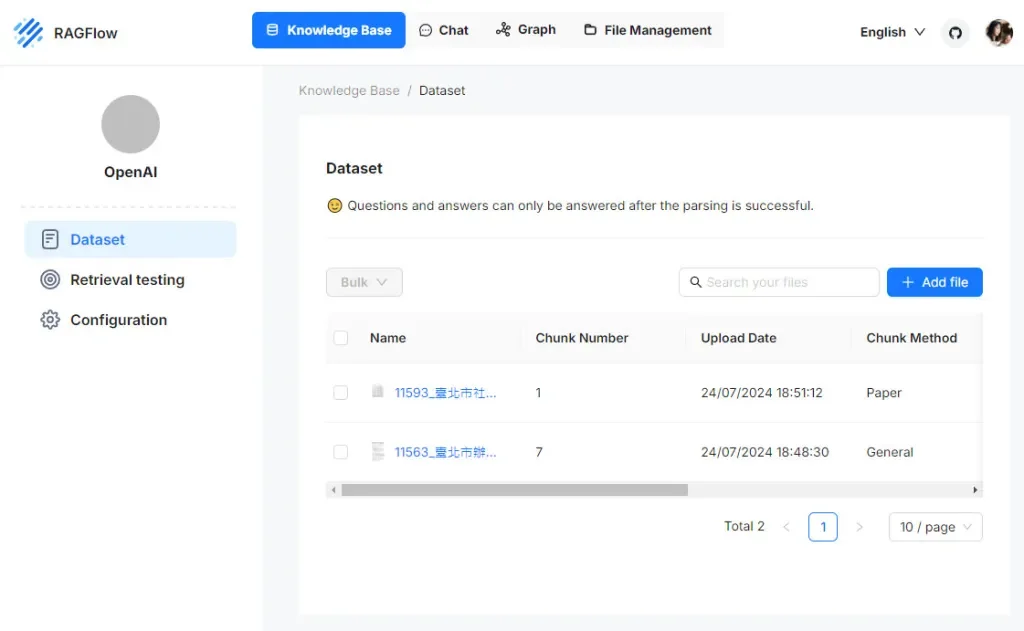This screenshot has height=631, width=1024.
Task: Switch to the File Management tab
Action: pyautogui.click(x=647, y=30)
